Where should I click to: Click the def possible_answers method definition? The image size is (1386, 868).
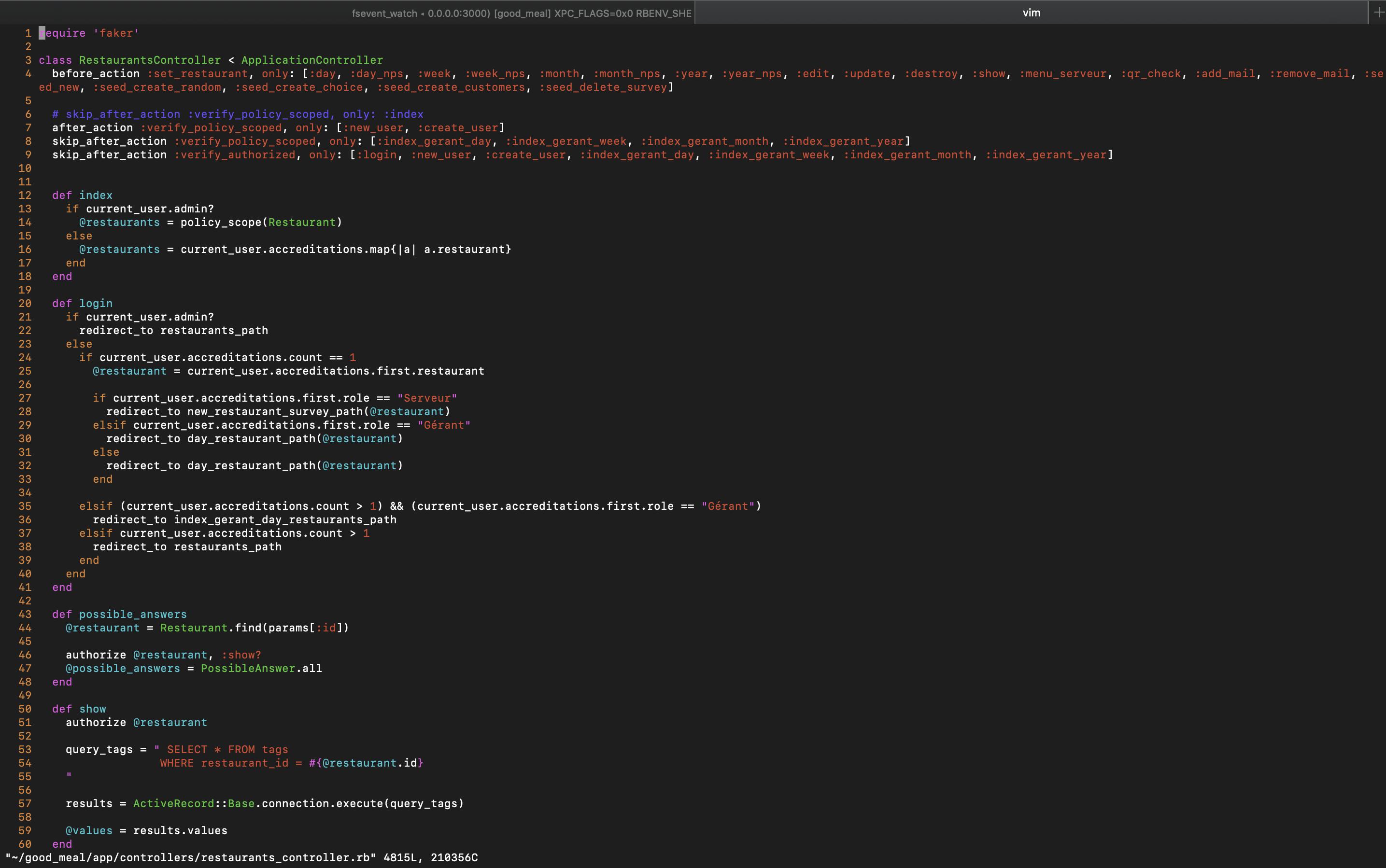(x=119, y=614)
